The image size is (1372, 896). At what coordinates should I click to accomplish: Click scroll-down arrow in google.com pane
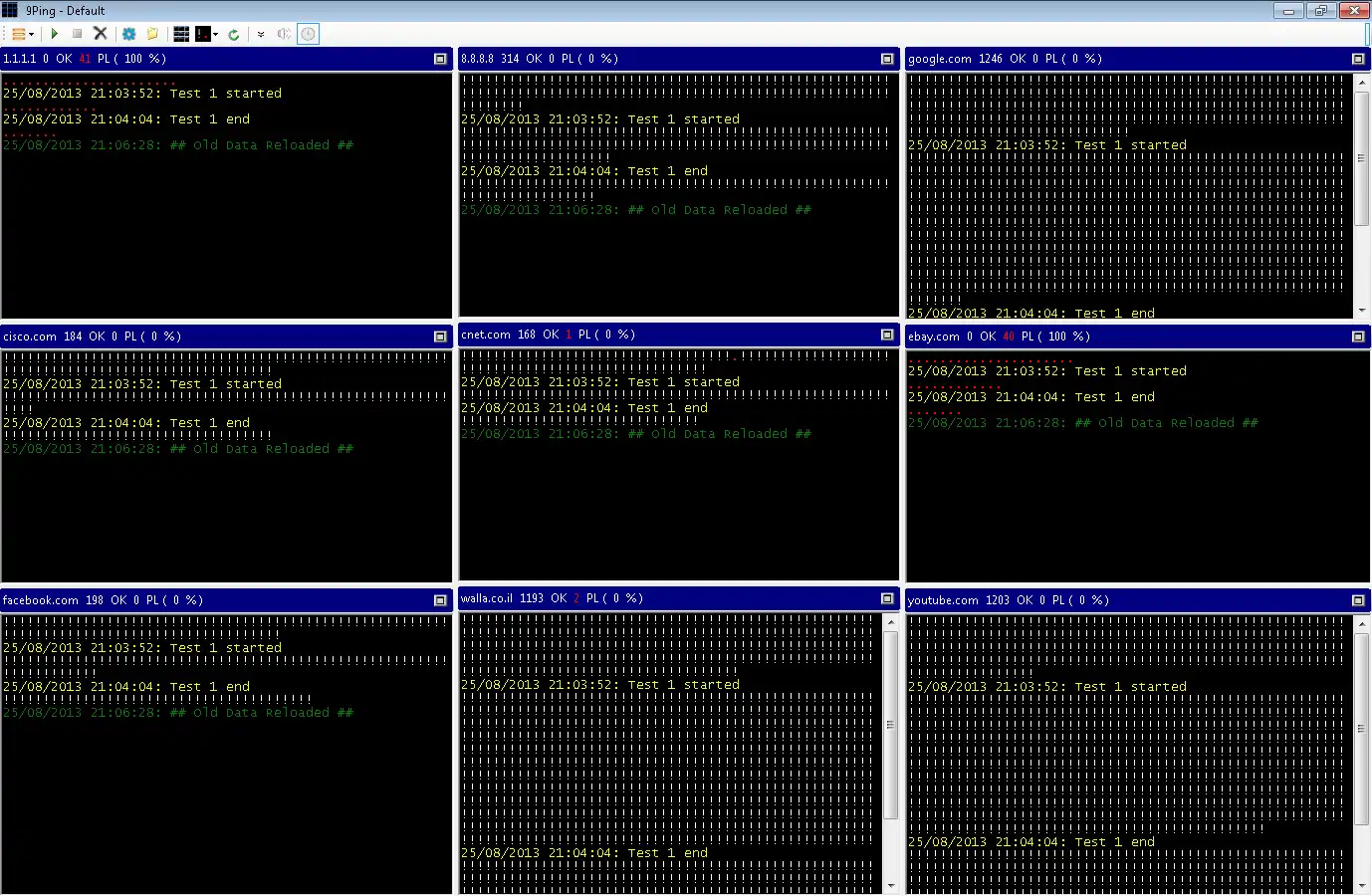1362,311
